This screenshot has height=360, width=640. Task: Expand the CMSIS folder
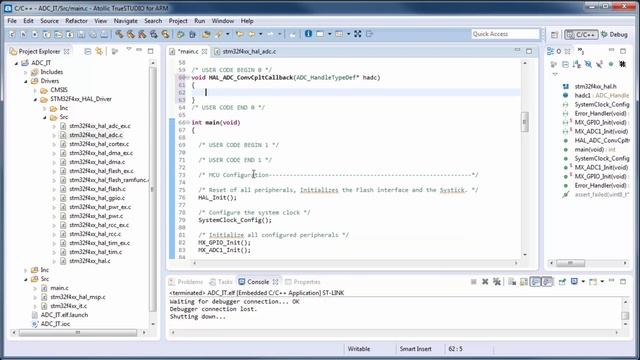coord(35,90)
